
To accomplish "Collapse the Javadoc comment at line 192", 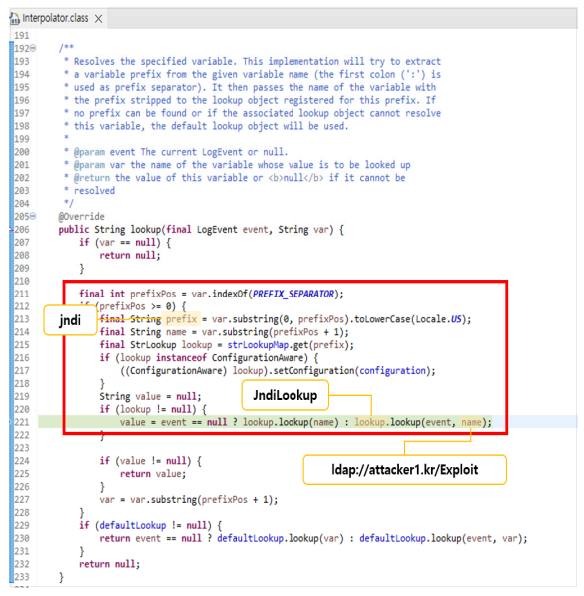I will click(x=33, y=48).
